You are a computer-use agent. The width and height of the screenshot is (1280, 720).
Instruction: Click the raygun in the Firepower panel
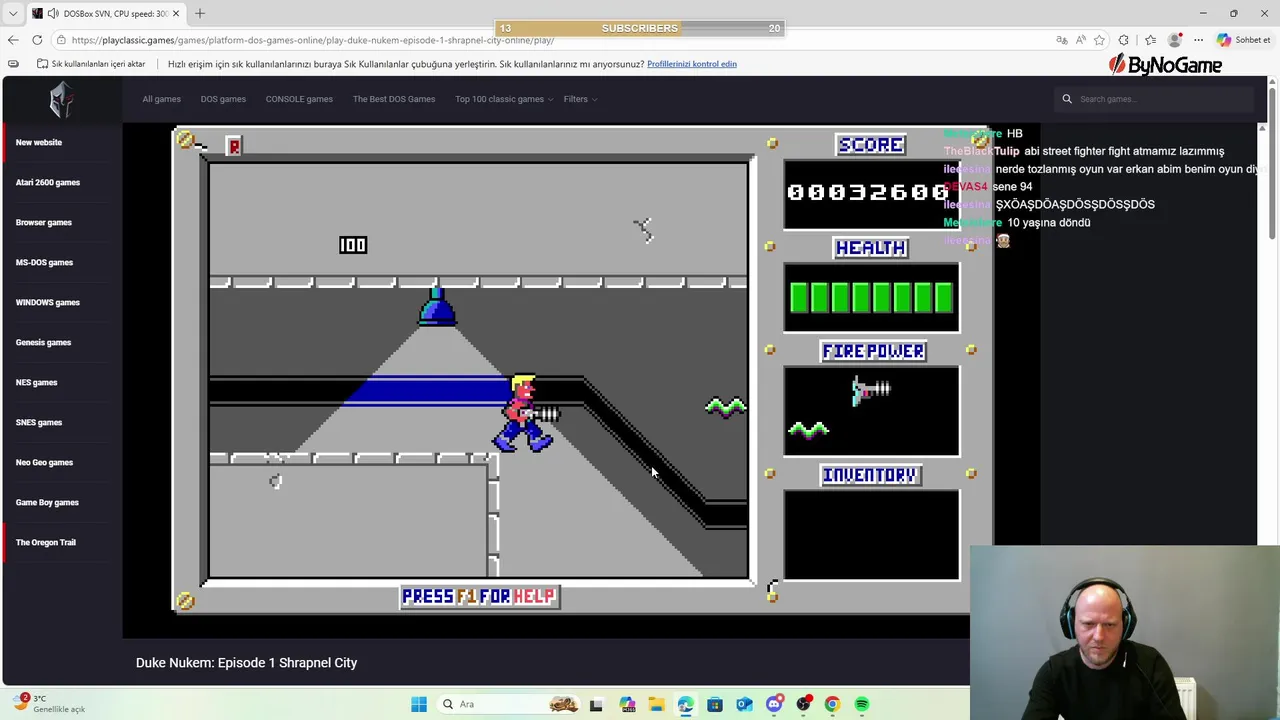(870, 390)
